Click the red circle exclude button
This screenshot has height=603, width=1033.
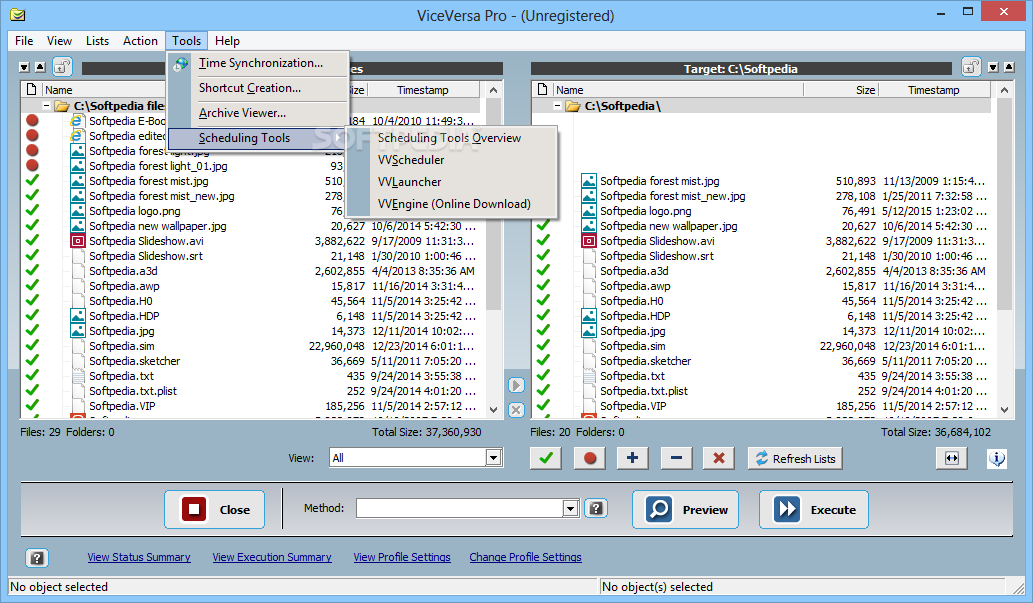(x=590, y=458)
